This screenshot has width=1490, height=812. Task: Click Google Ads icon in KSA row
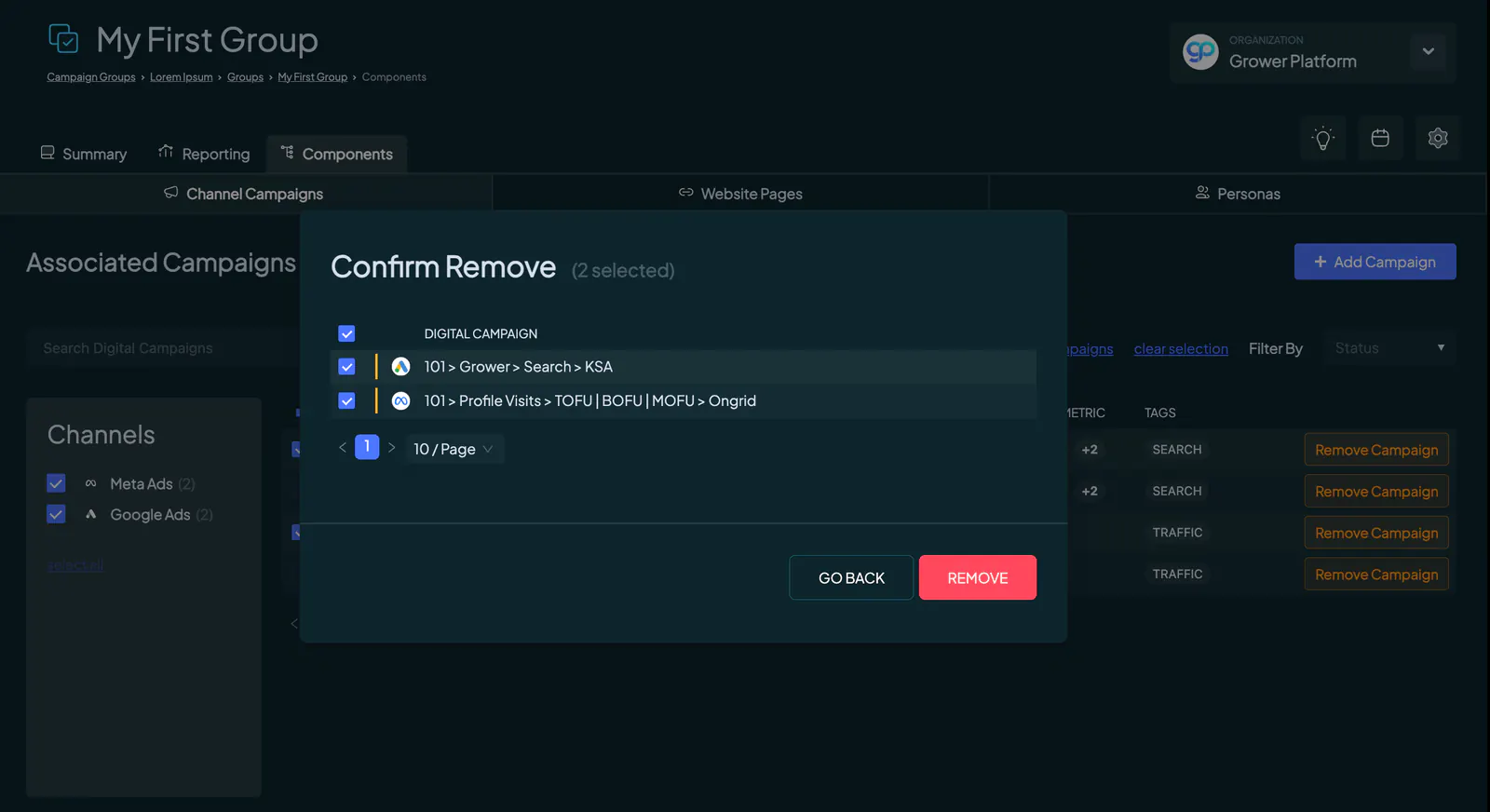pos(400,367)
